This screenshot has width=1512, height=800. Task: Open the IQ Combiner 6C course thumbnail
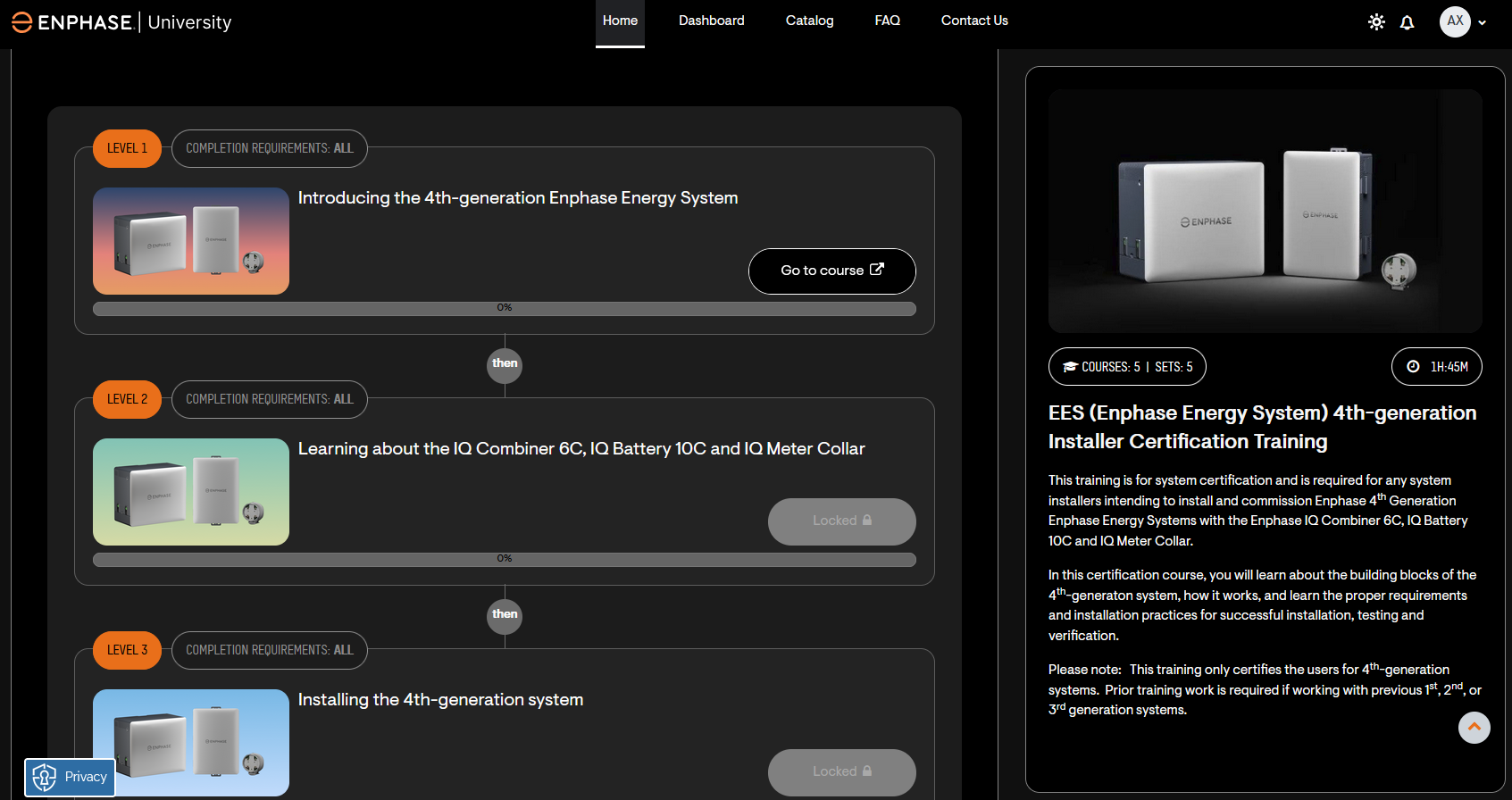191,492
